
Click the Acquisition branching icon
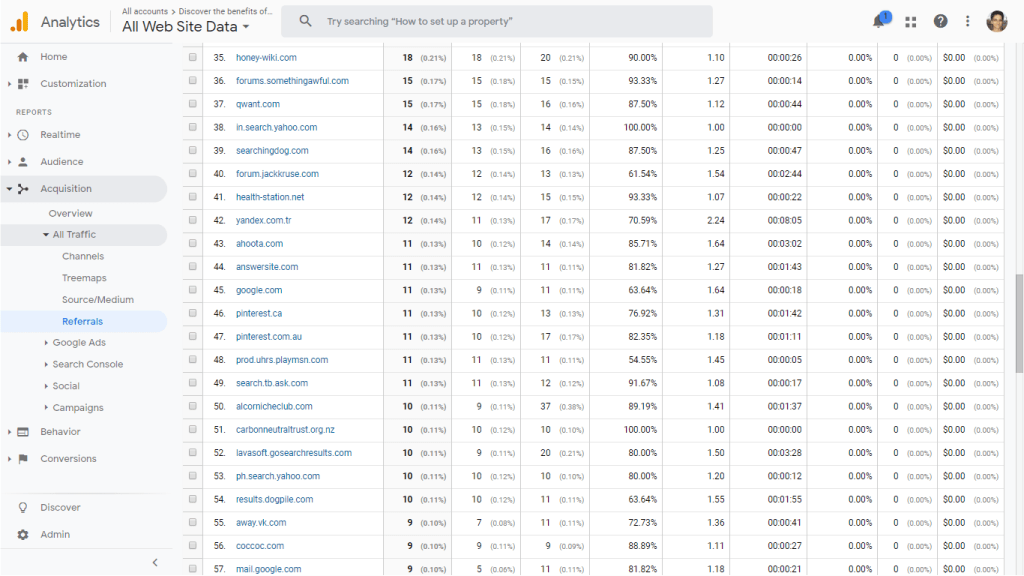click(x=23, y=189)
